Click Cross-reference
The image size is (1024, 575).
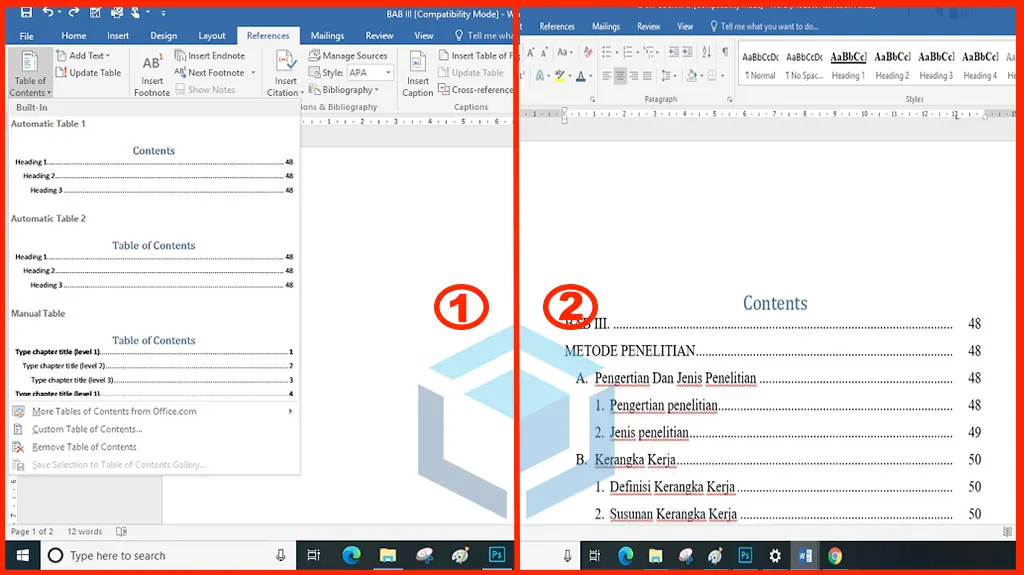(x=475, y=90)
